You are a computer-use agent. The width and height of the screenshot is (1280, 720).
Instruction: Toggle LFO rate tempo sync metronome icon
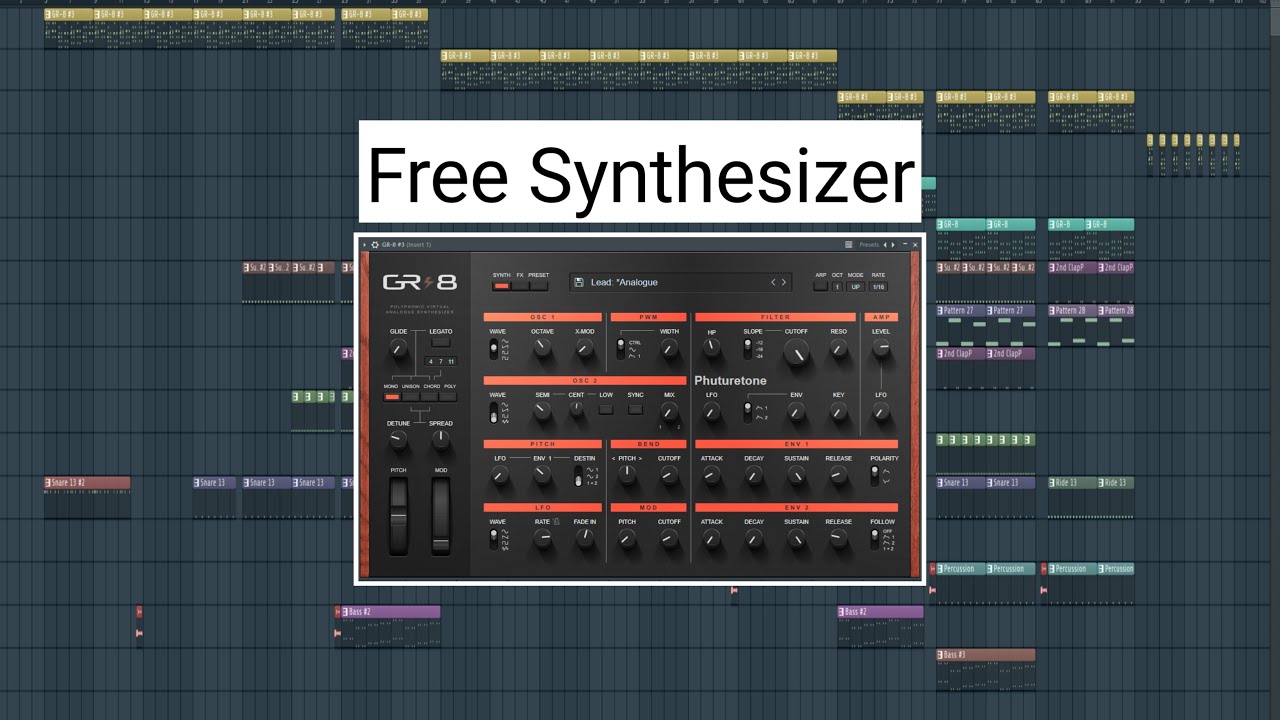pyautogui.click(x=556, y=521)
